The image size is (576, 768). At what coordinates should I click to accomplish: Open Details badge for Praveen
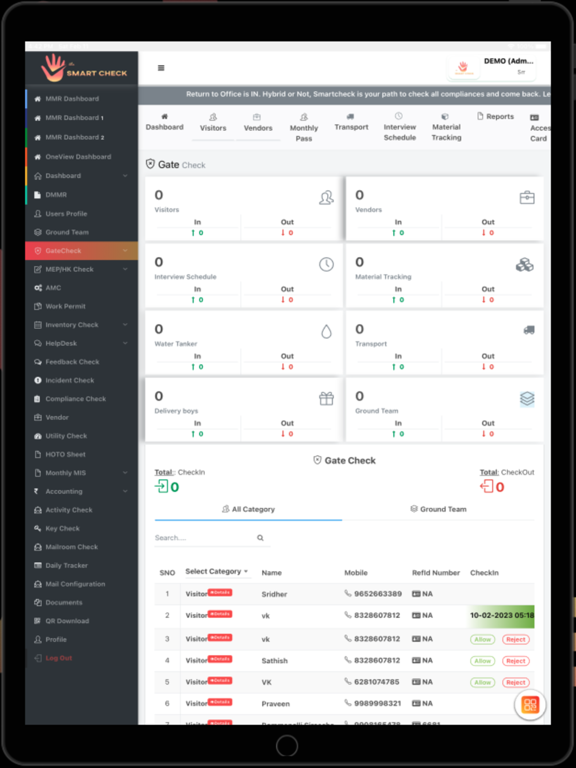(220, 702)
